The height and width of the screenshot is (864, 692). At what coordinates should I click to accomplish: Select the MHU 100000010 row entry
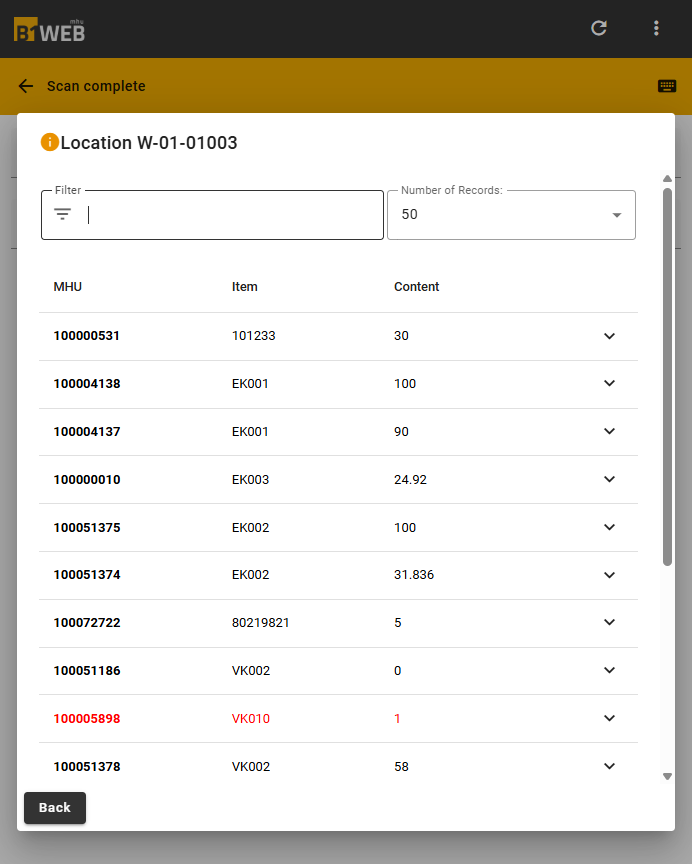[338, 479]
